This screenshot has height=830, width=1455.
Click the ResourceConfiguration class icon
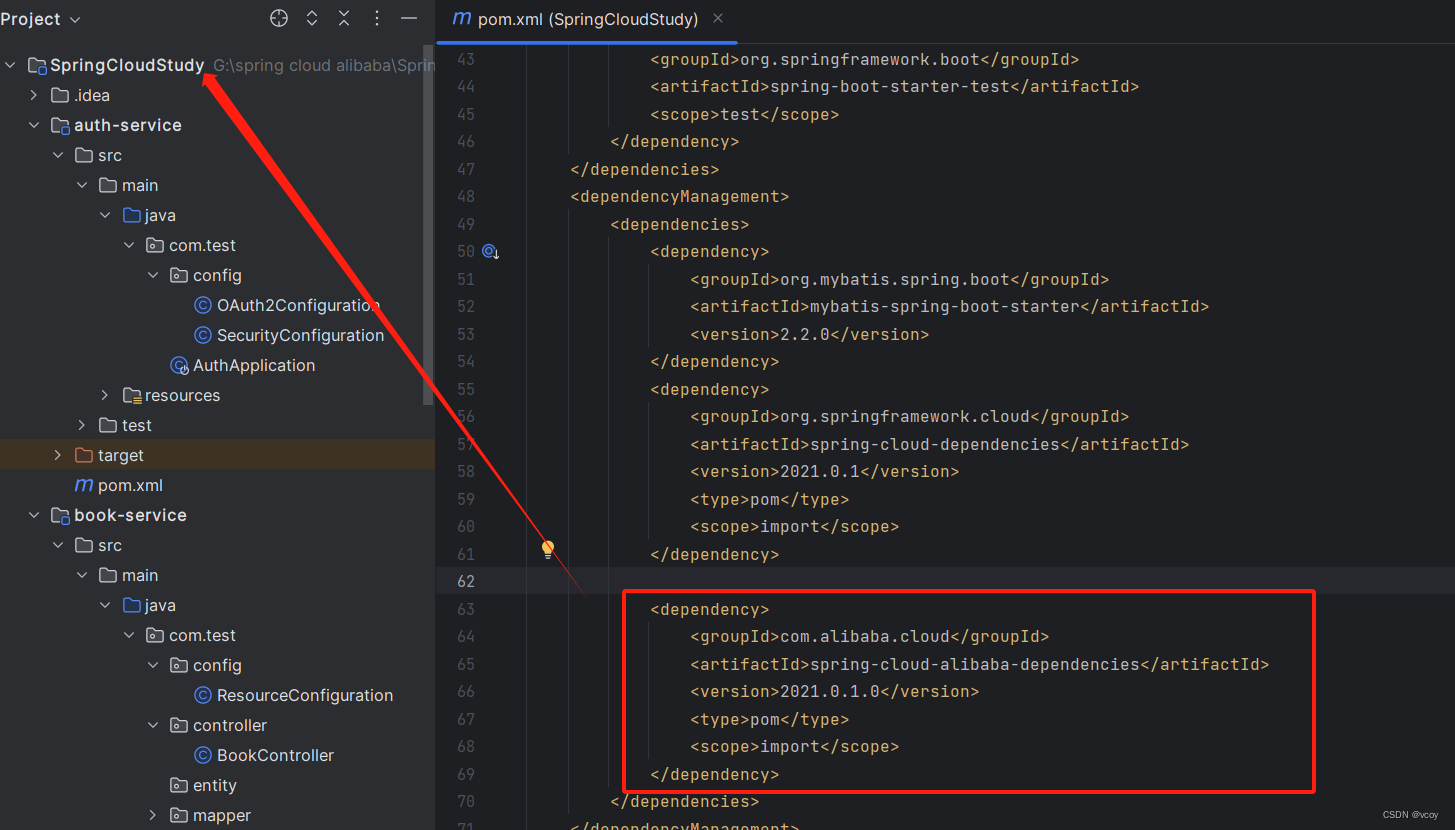[x=203, y=695]
